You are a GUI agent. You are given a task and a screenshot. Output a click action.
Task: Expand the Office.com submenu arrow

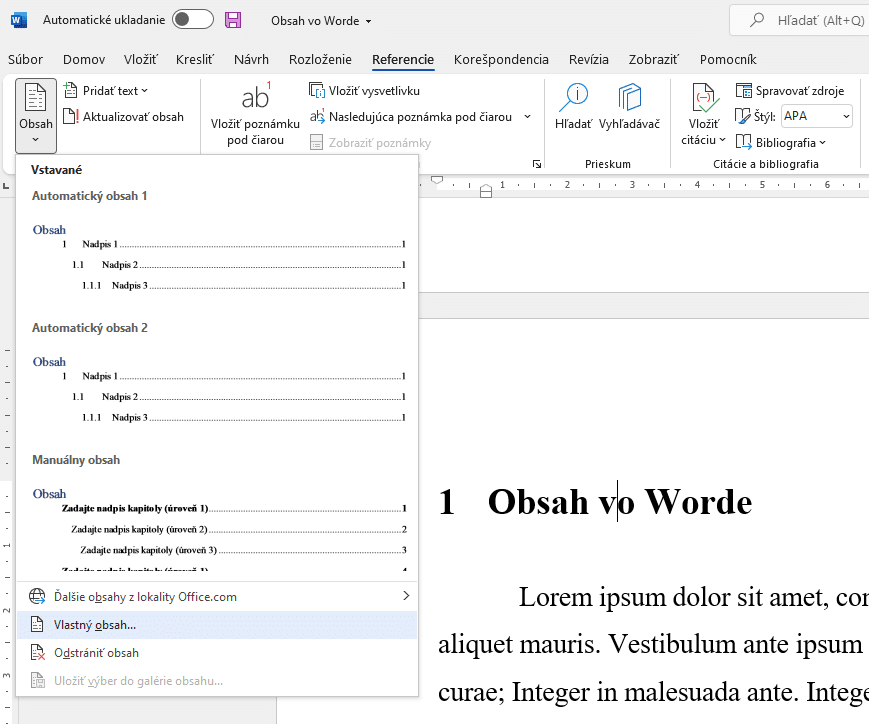[x=406, y=596]
